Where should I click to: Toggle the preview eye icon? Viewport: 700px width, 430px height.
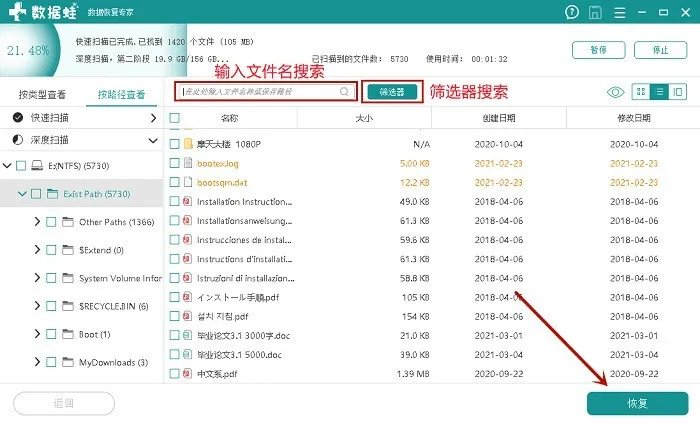[x=616, y=92]
